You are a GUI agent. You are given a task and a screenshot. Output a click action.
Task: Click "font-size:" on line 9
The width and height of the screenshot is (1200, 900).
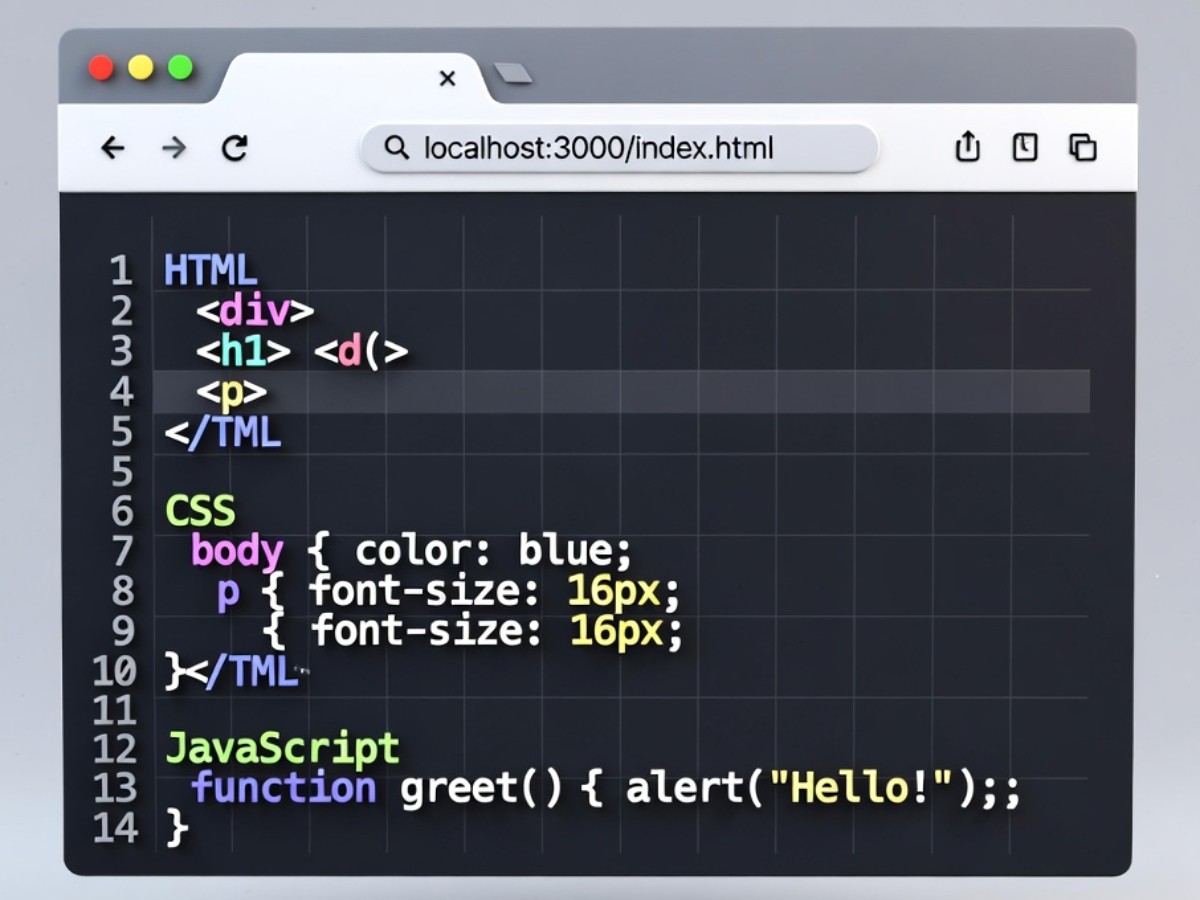coord(427,631)
